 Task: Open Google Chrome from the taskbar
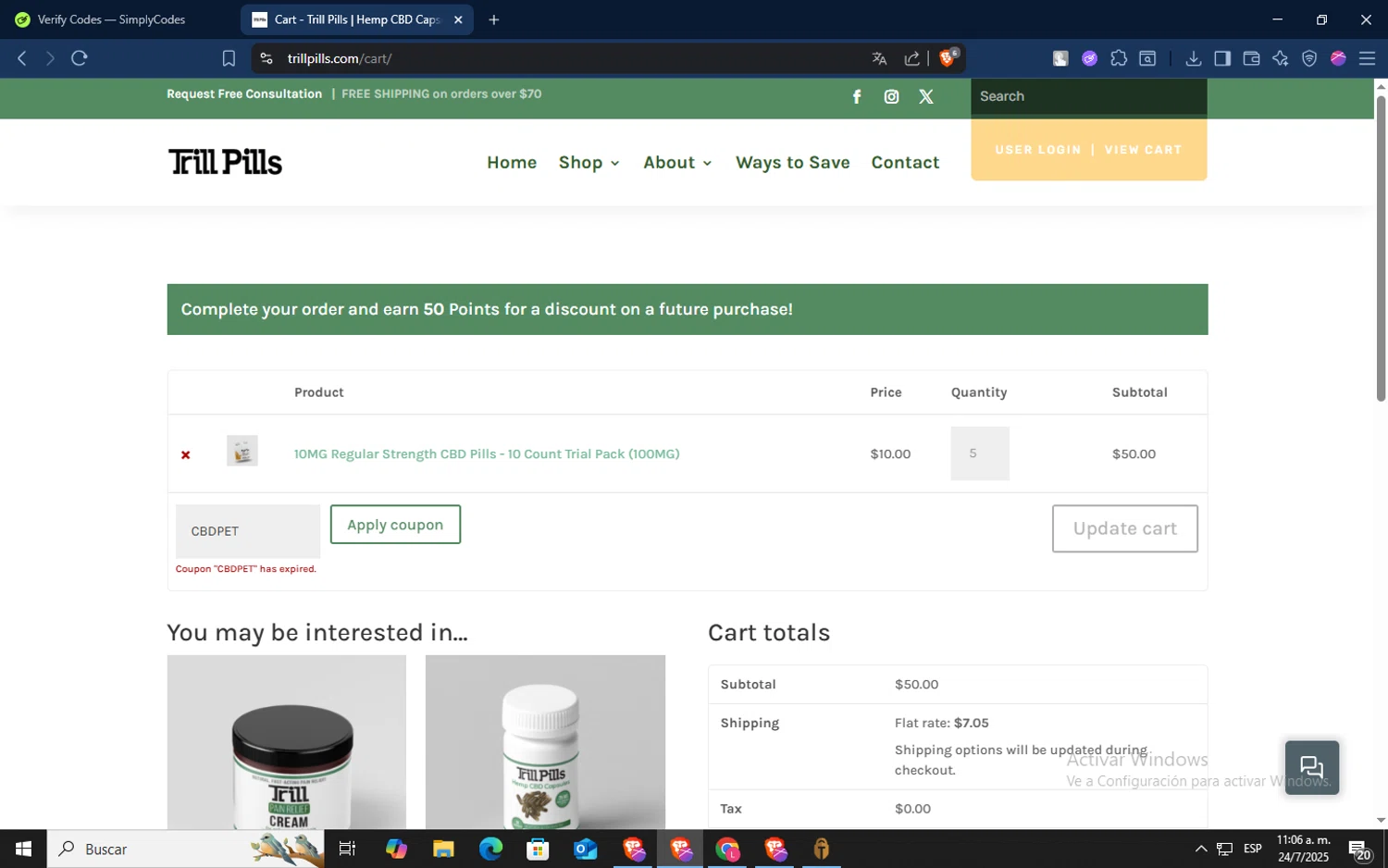click(x=727, y=849)
